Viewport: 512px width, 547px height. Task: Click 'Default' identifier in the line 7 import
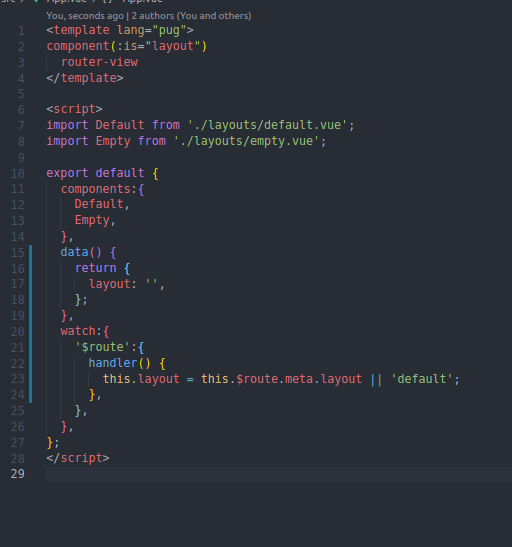120,125
